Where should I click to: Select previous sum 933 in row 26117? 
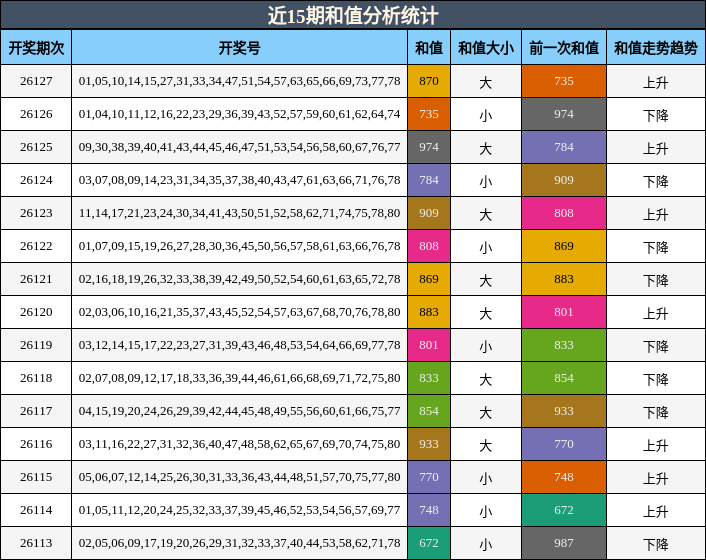(x=564, y=411)
